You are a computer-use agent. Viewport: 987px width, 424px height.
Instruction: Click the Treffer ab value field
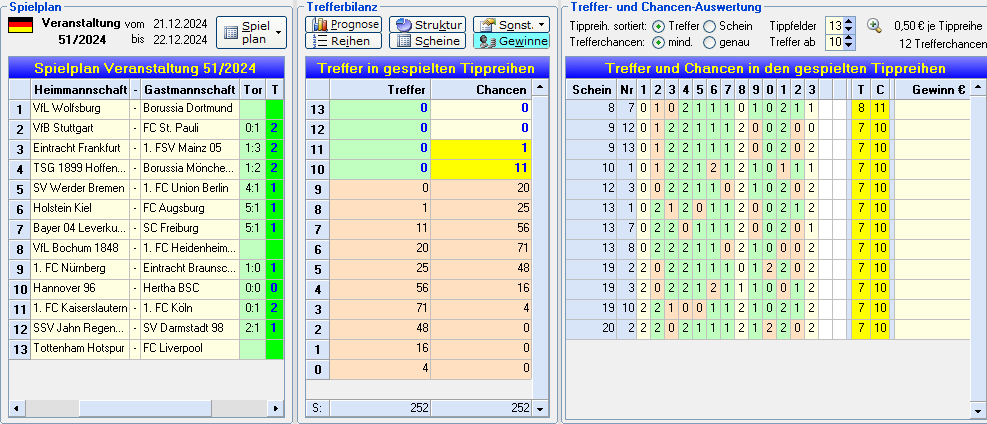835,42
